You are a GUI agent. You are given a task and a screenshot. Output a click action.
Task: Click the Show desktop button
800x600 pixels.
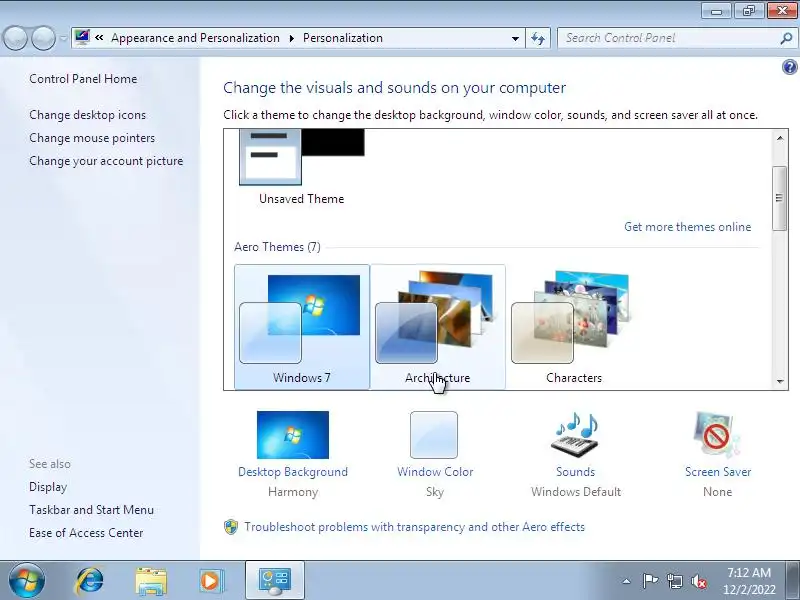(x=793, y=581)
